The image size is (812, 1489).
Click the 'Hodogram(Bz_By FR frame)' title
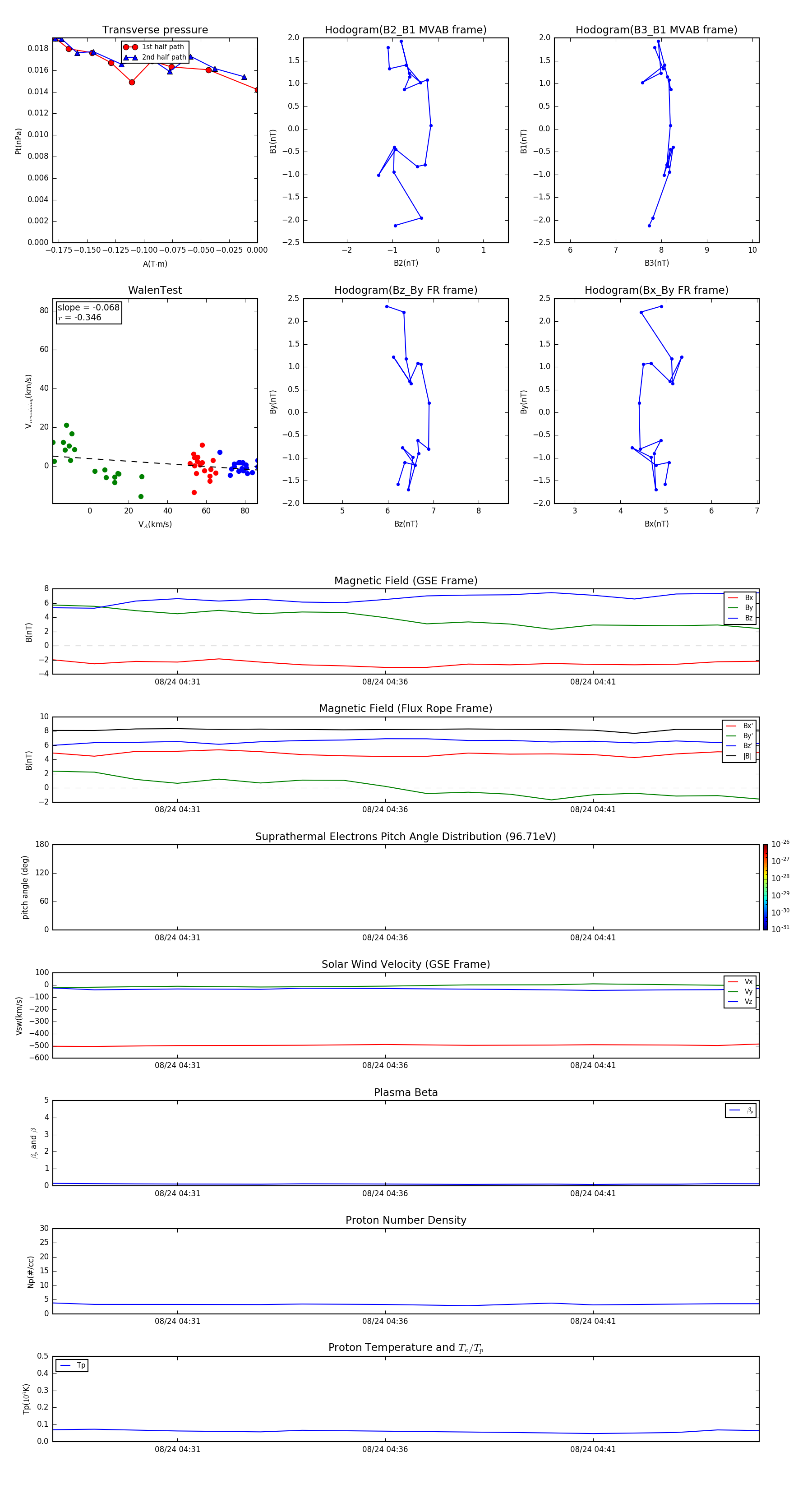[406, 290]
